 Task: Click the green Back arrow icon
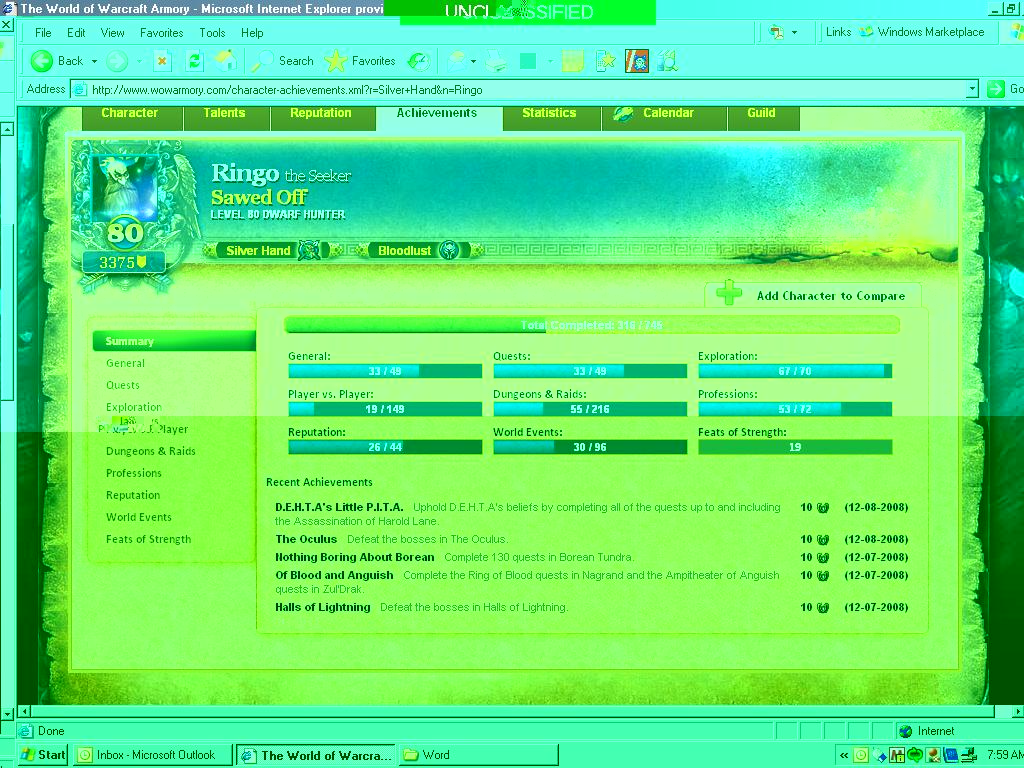(42, 61)
